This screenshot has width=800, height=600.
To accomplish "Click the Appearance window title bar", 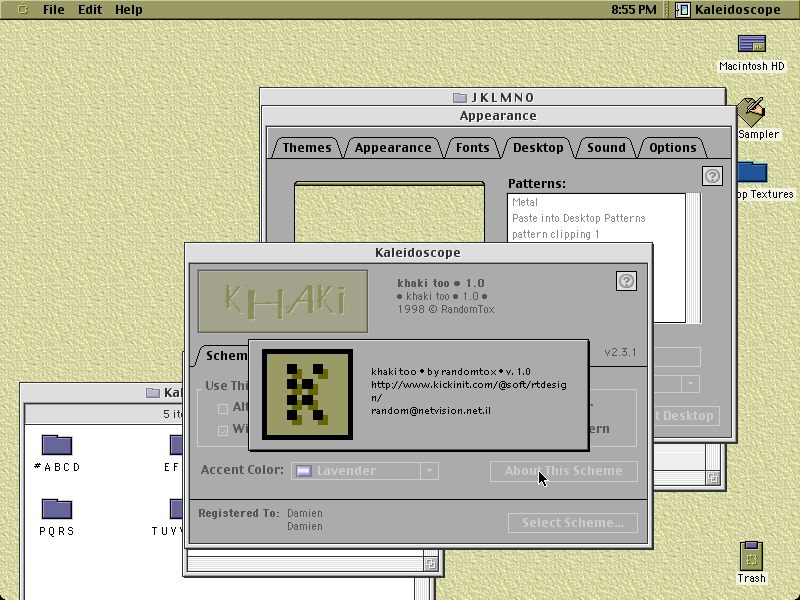I will (498, 116).
